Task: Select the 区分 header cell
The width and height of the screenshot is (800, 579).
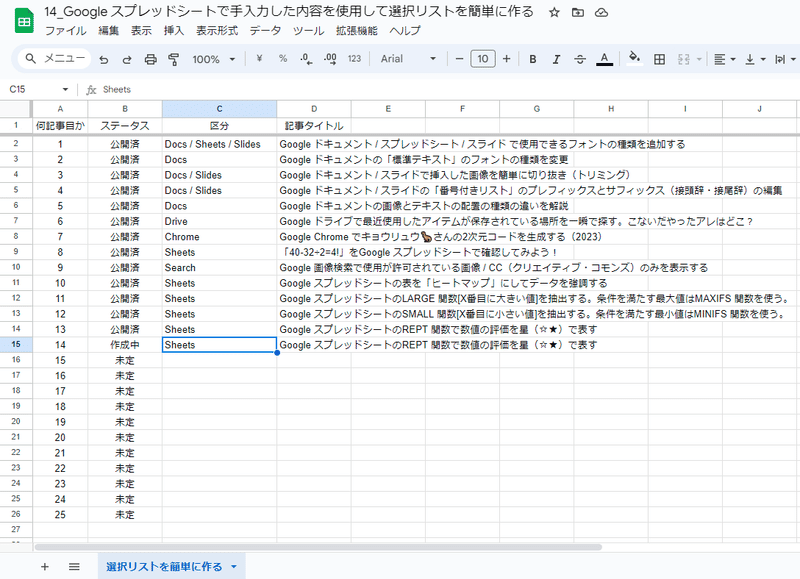Action: [219, 125]
